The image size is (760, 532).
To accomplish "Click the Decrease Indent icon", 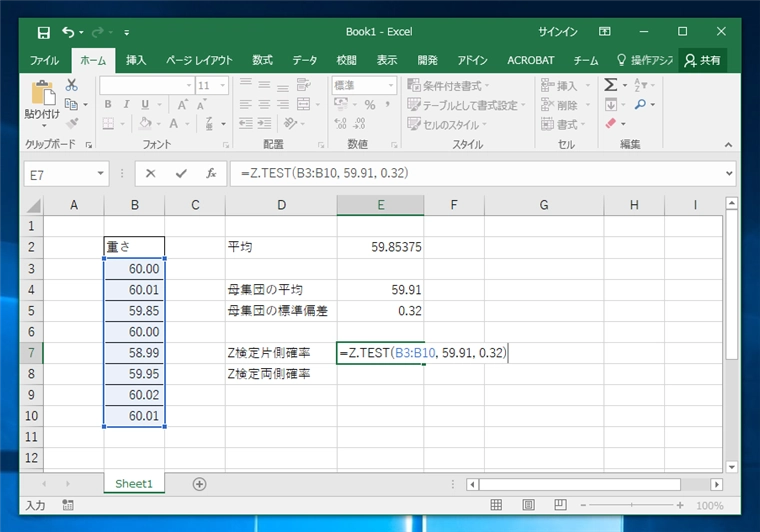I will (246, 124).
